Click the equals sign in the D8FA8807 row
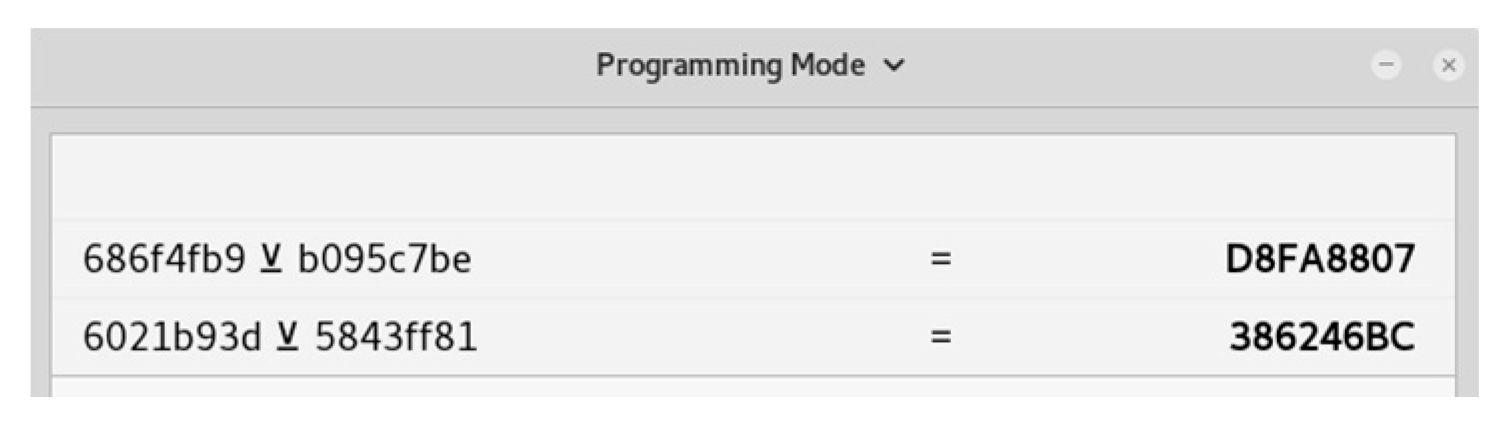1500x423 pixels. (x=938, y=260)
